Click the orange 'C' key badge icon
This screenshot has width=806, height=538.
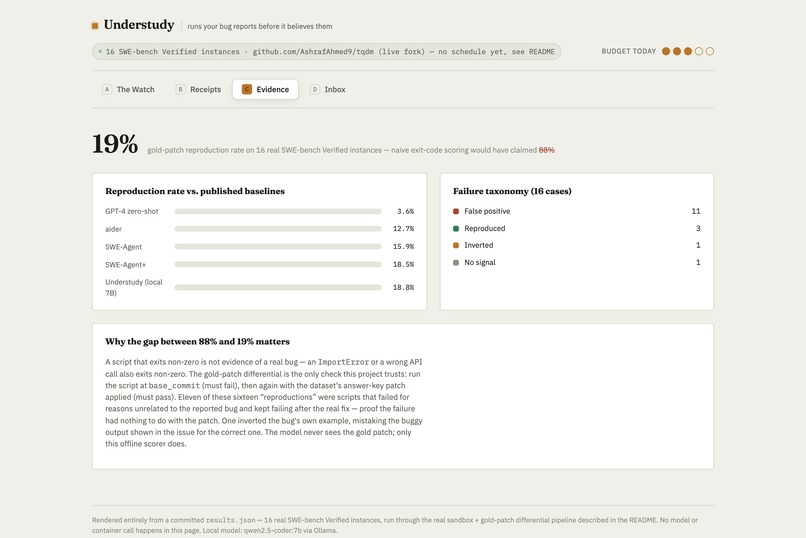(247, 89)
